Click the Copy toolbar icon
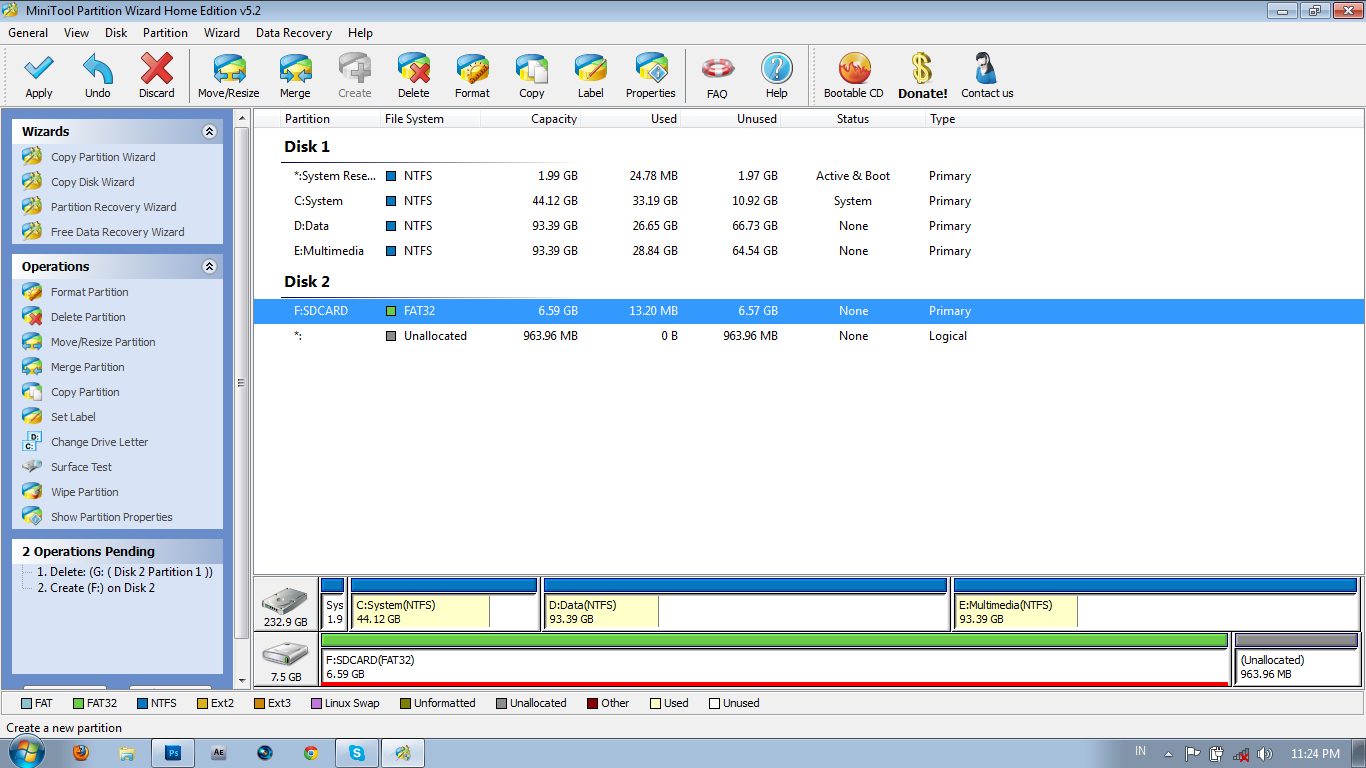This screenshot has width=1366, height=768. pos(532,76)
